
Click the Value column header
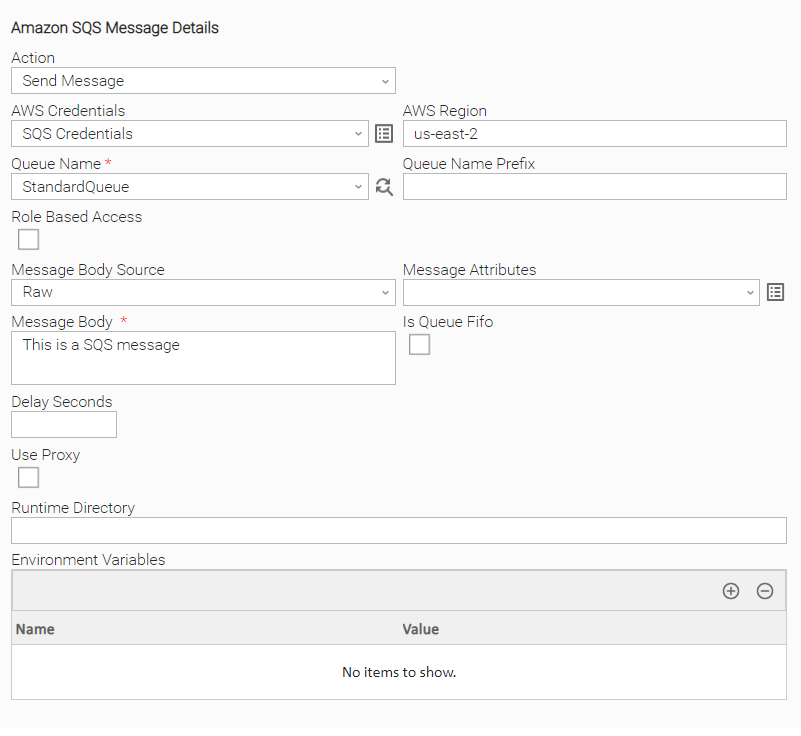pos(420,629)
